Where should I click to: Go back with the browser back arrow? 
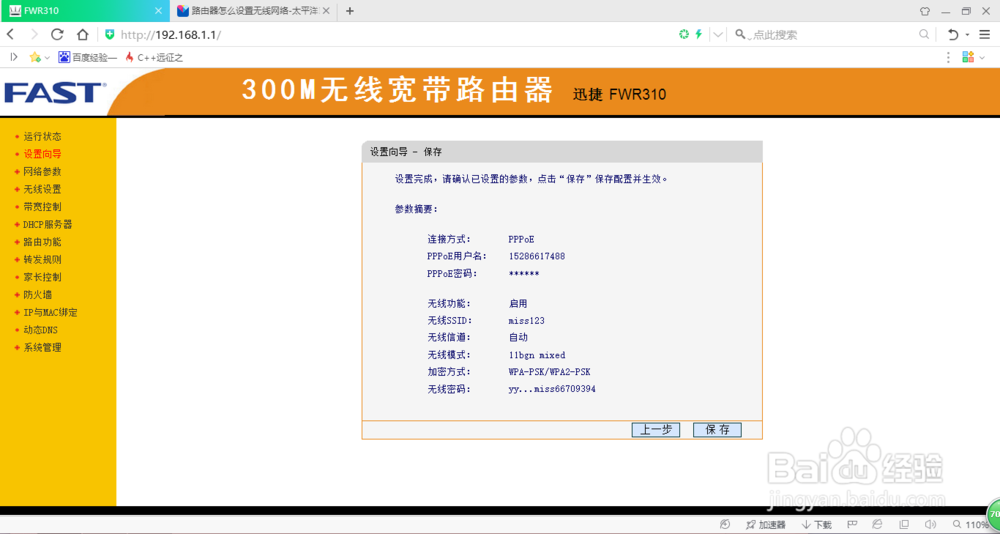pyautogui.click(x=10, y=34)
